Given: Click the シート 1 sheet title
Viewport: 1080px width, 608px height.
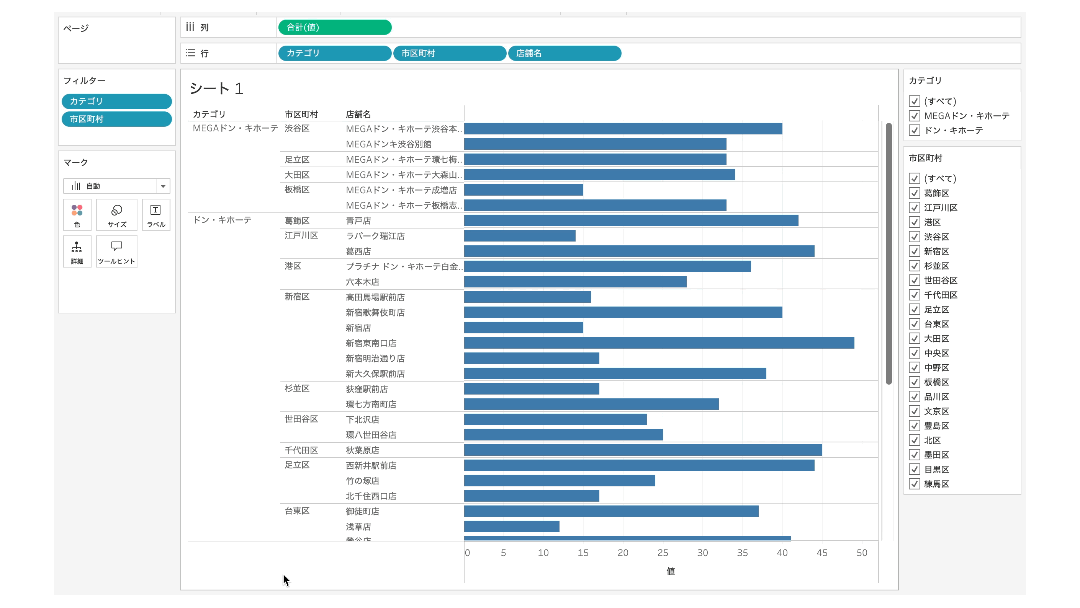Looking at the screenshot, I should [x=216, y=88].
